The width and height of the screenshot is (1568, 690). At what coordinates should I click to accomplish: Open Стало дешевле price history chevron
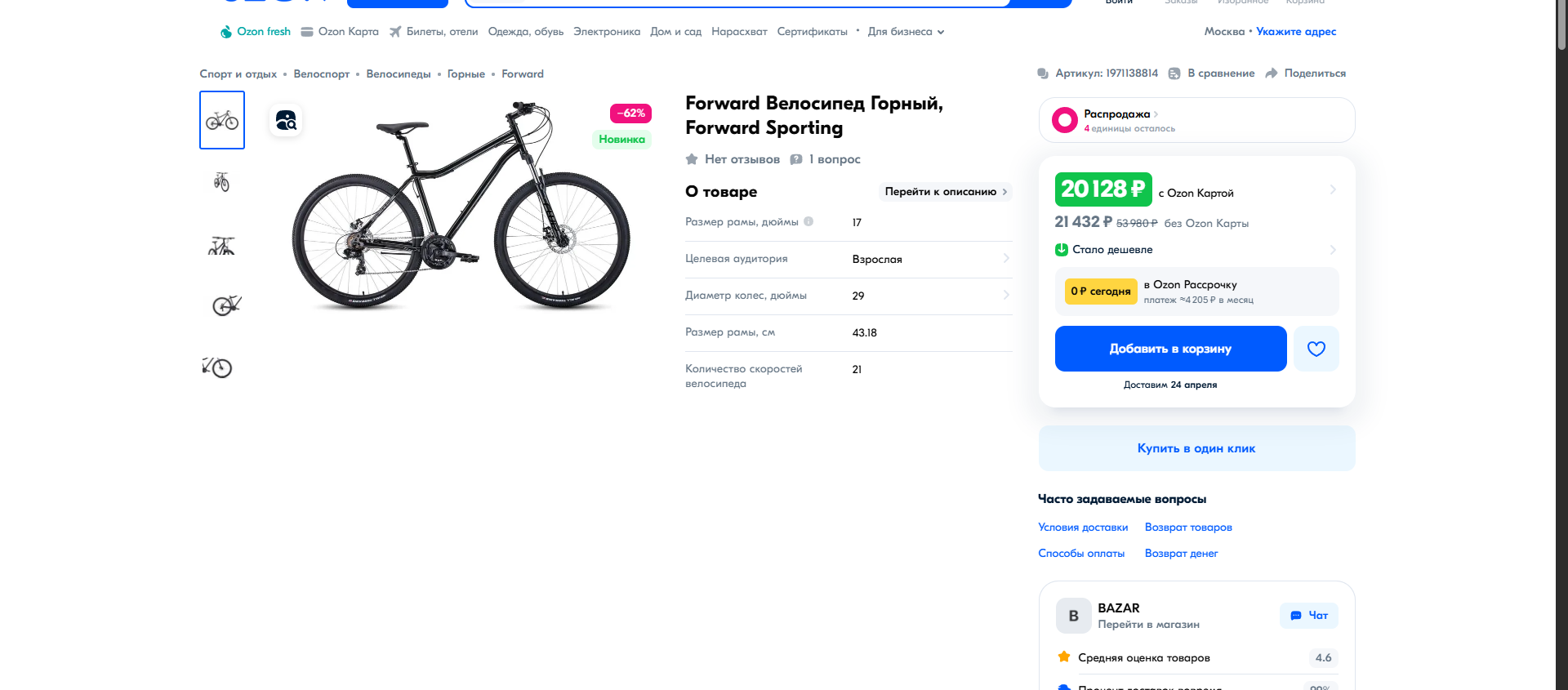[x=1332, y=250]
